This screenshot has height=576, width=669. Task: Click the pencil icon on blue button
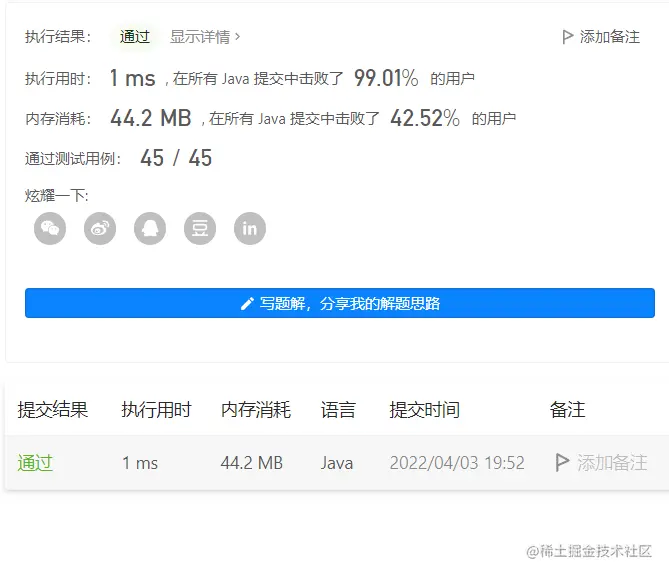(x=247, y=303)
